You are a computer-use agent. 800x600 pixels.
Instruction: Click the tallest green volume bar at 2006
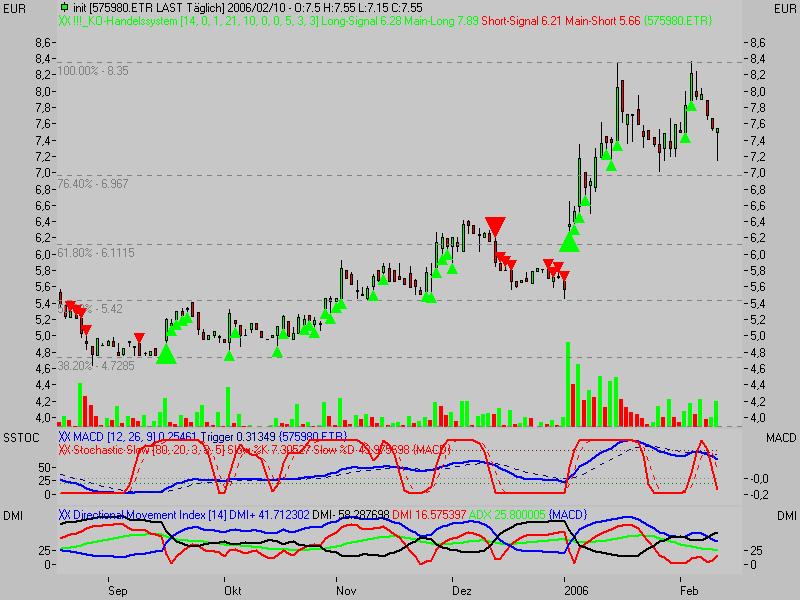[568, 383]
